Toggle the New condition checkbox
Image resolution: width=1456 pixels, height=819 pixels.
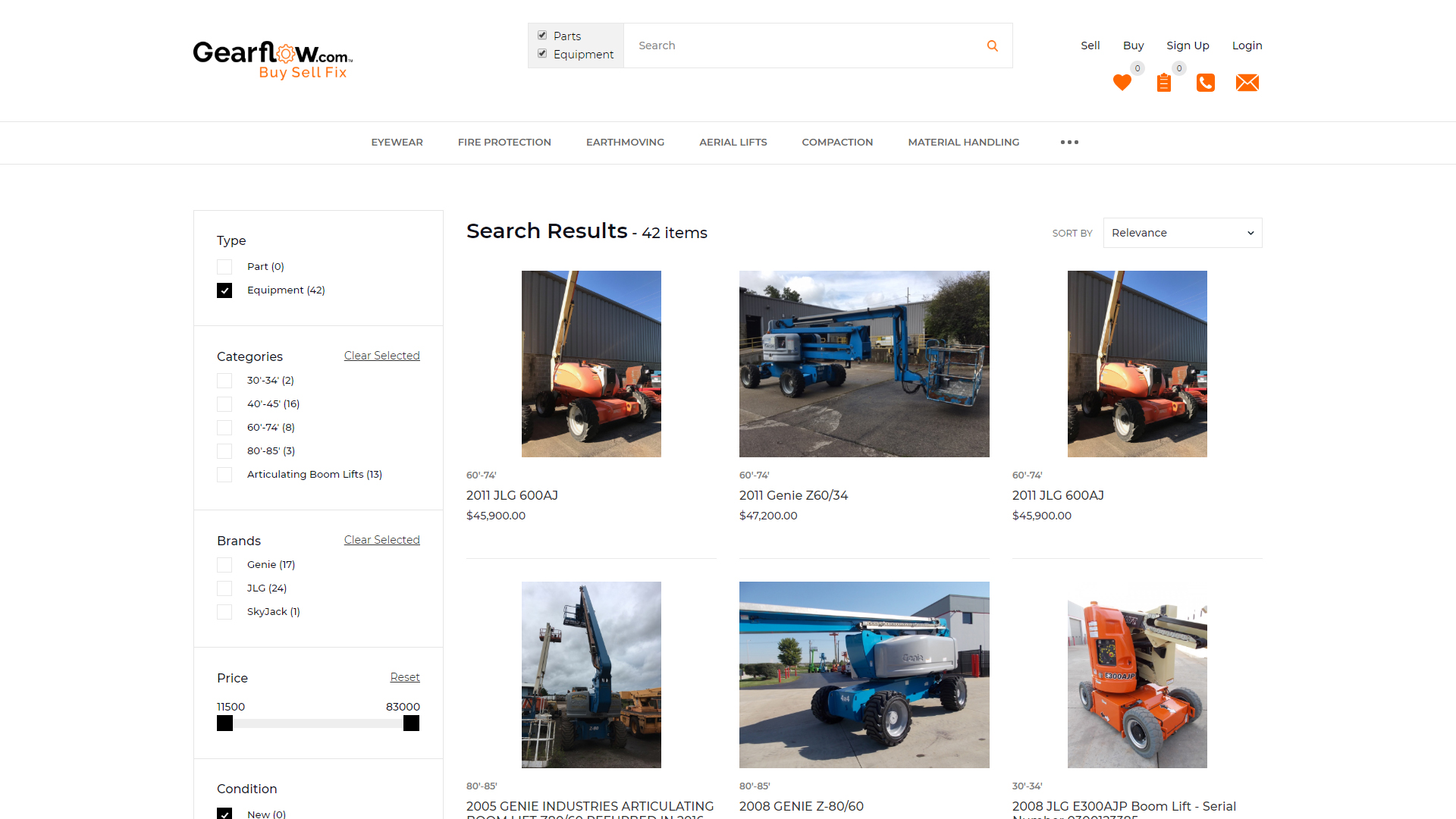pos(224,812)
